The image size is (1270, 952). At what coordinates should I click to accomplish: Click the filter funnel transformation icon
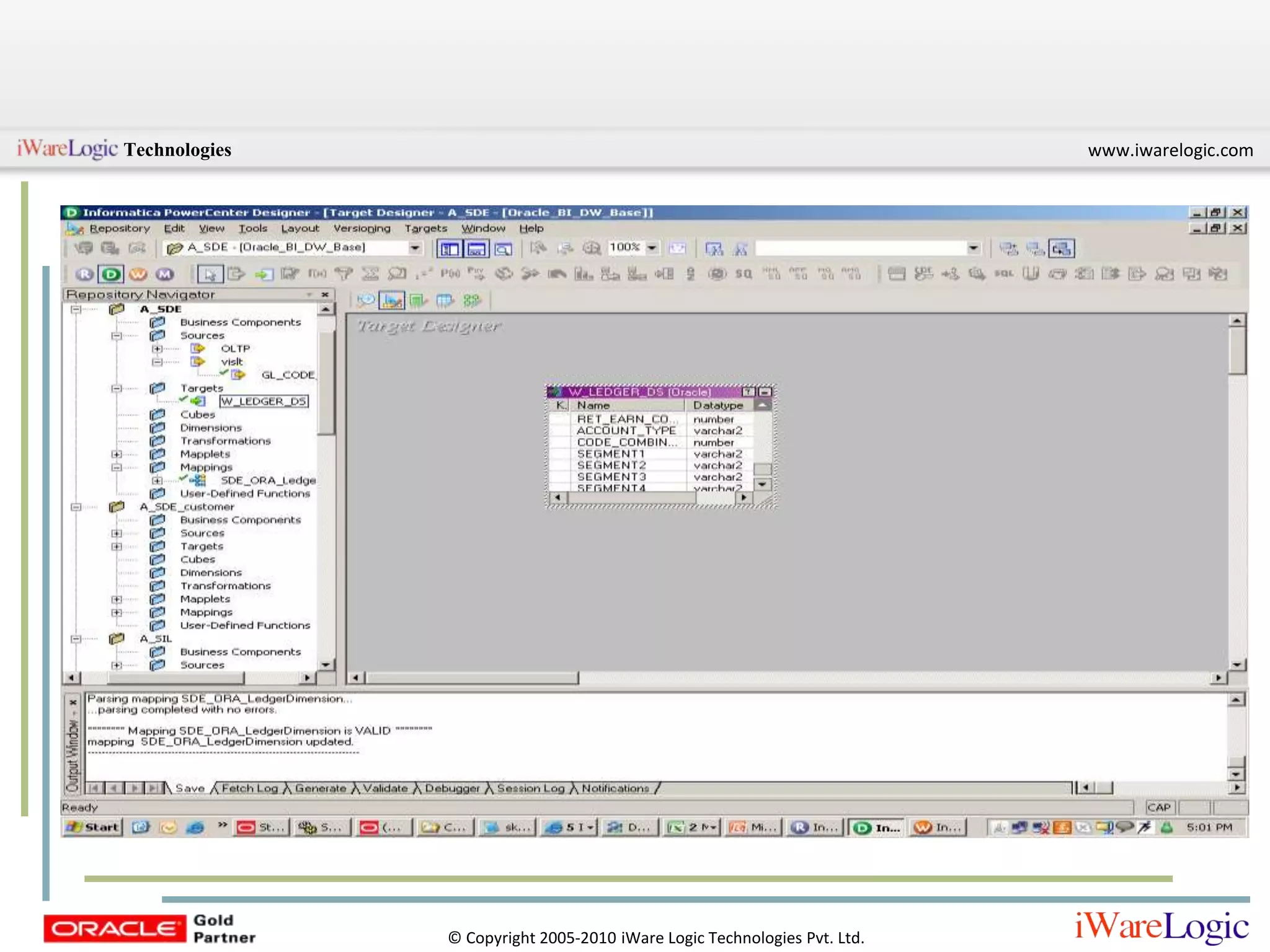pyautogui.click(x=344, y=274)
